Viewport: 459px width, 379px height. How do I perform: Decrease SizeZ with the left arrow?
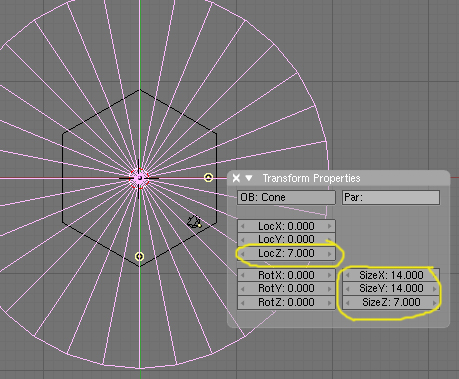(x=347, y=303)
